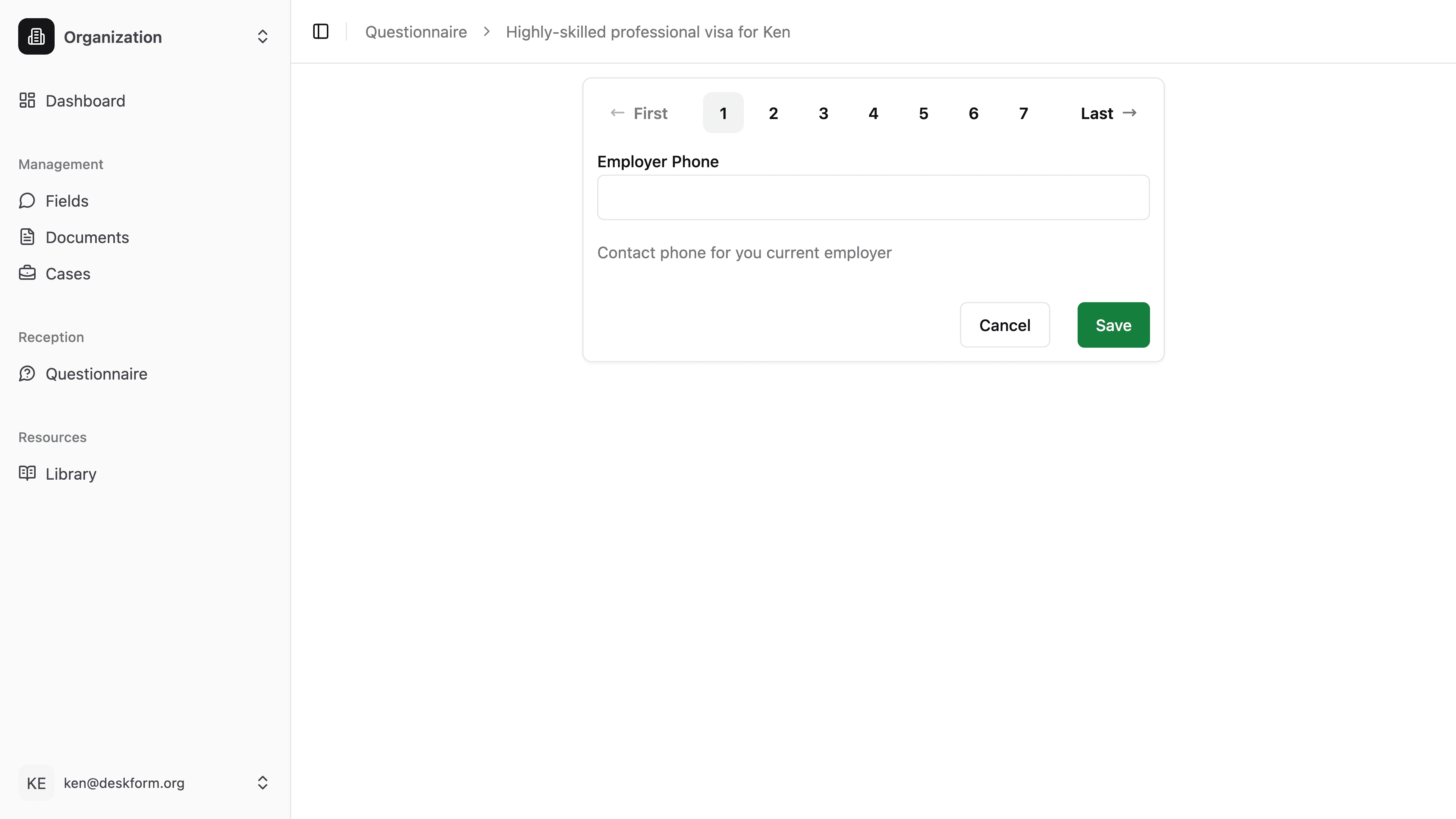
Task: Click the Cases briefcase icon
Action: click(x=28, y=273)
